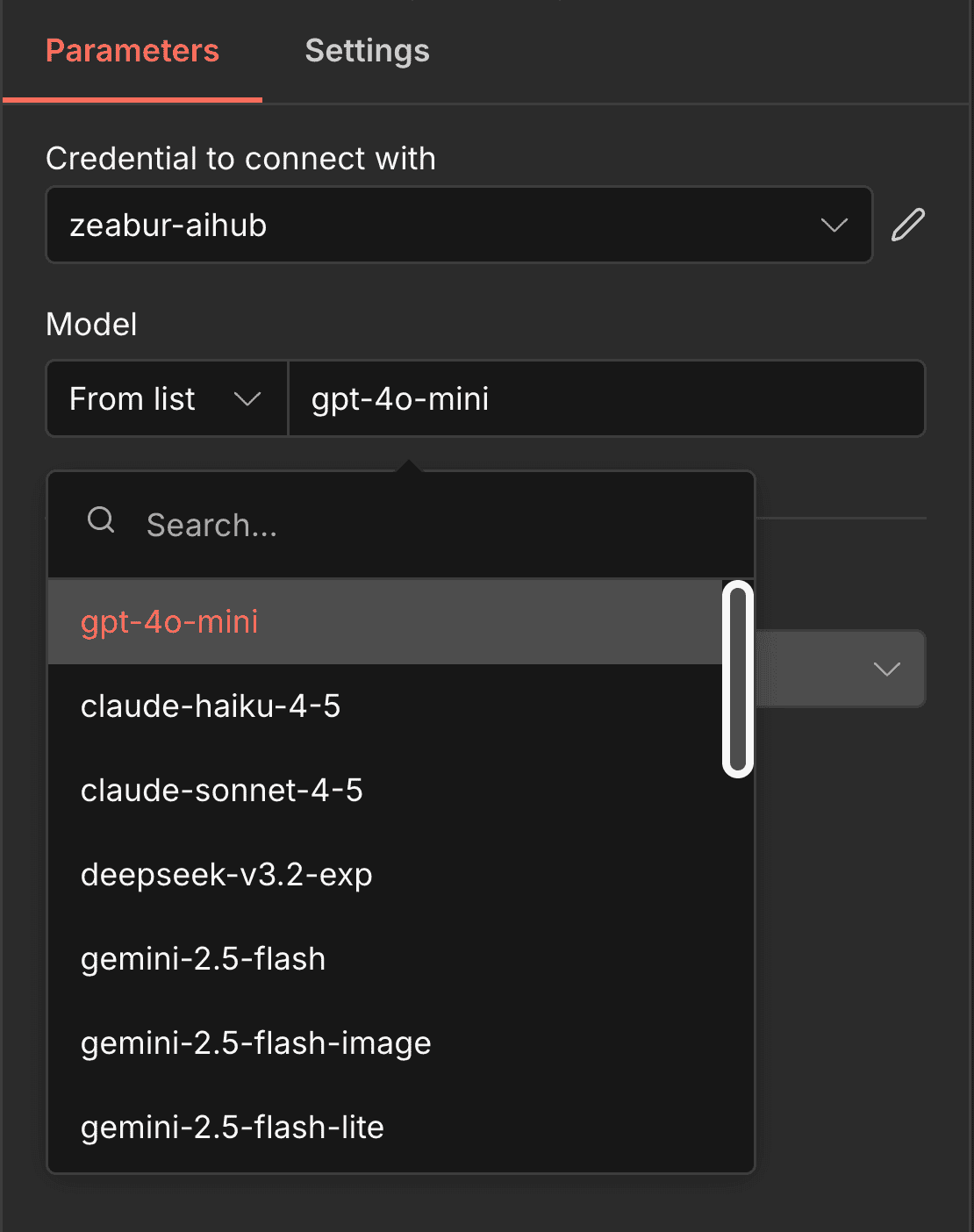Click the partially hidden dropdown chevron on right
The image size is (974, 1232).
click(x=886, y=669)
